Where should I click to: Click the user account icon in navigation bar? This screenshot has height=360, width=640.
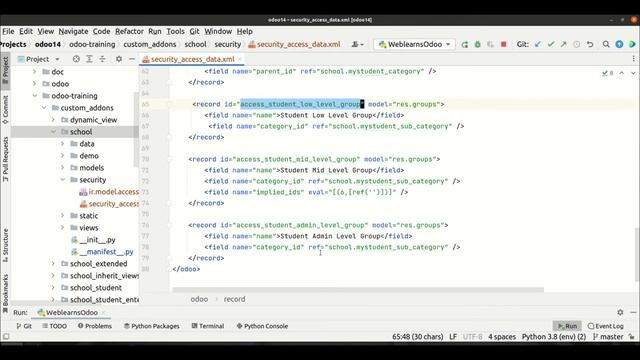click(358, 44)
